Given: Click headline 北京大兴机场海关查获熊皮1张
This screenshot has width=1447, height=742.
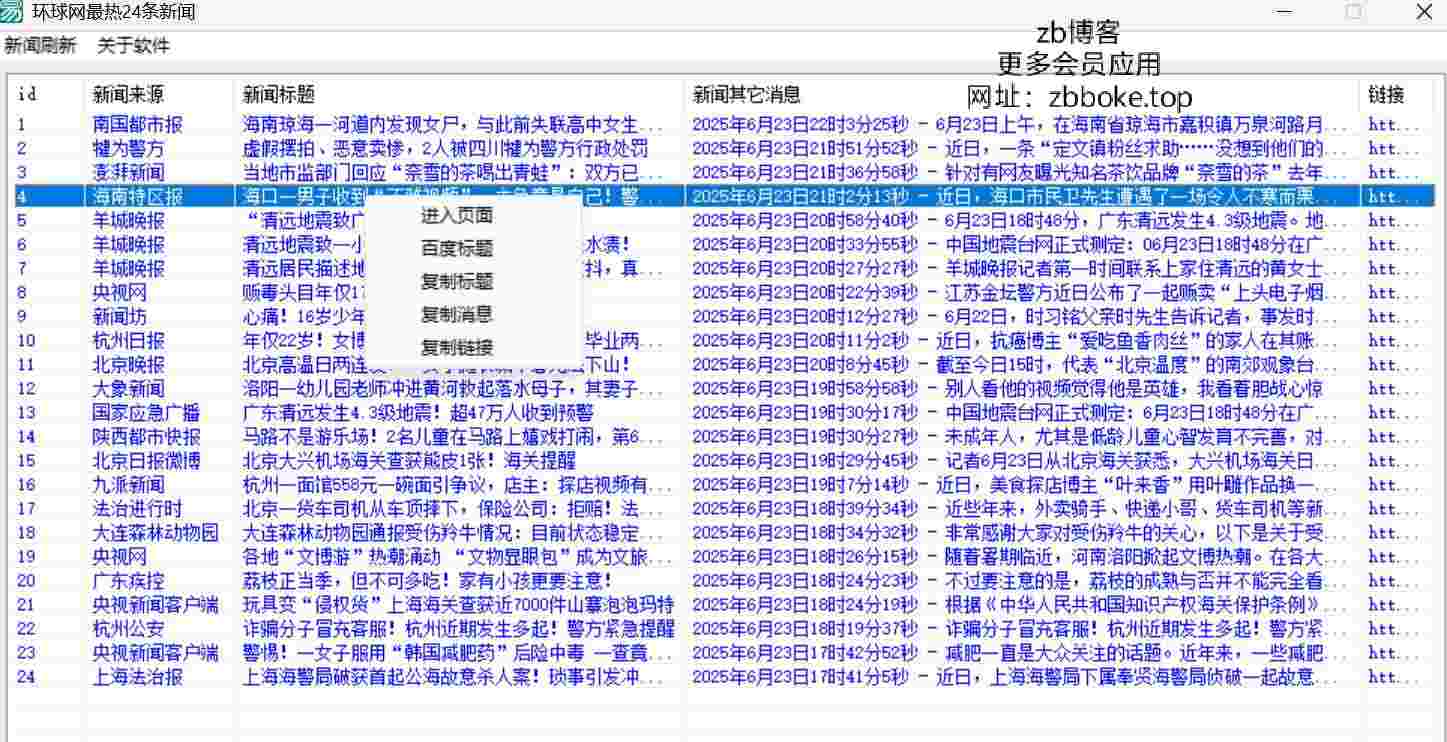Looking at the screenshot, I should 410,461.
